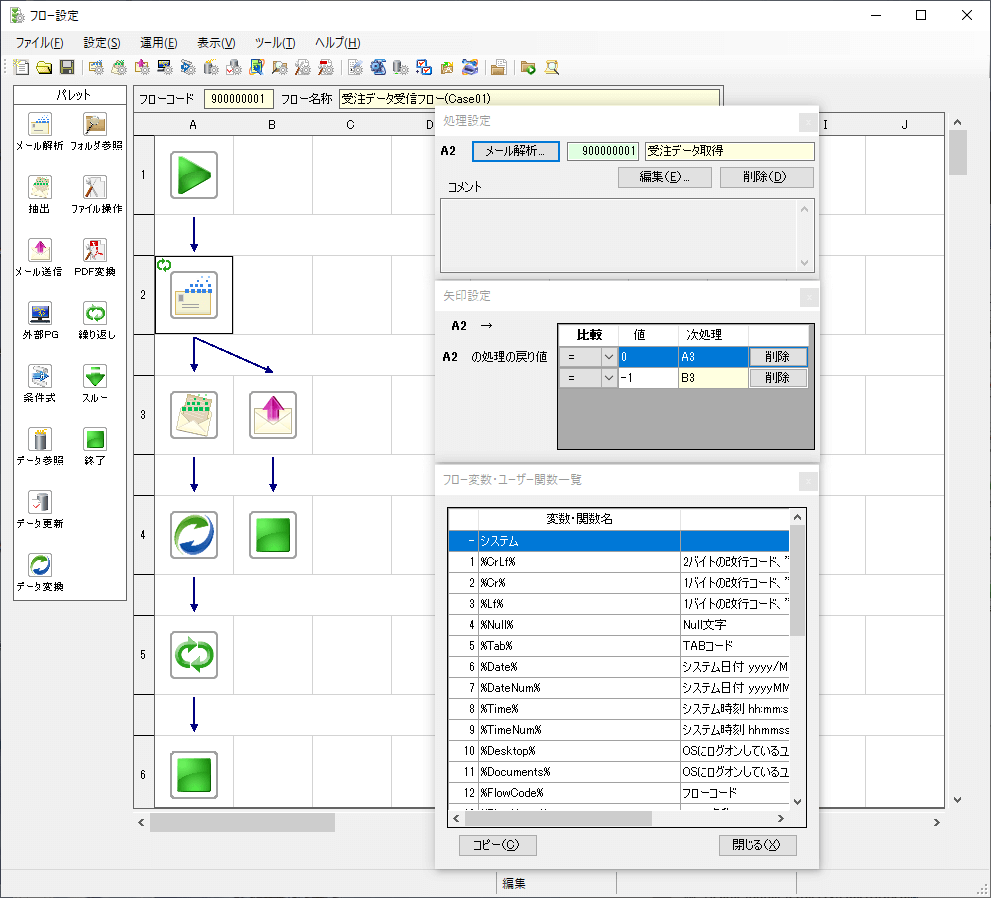Open comparison dropdown in first arrow row

tap(608, 357)
